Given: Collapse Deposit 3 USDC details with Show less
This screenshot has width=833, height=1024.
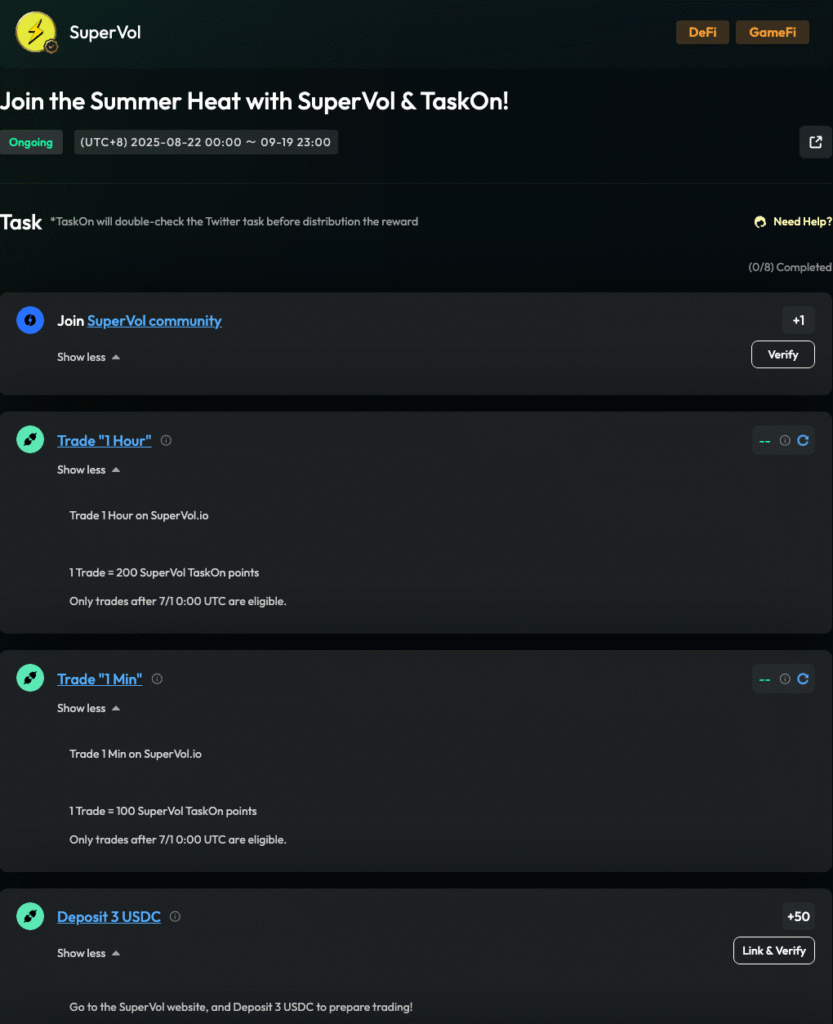Looking at the screenshot, I should pyautogui.click(x=88, y=953).
